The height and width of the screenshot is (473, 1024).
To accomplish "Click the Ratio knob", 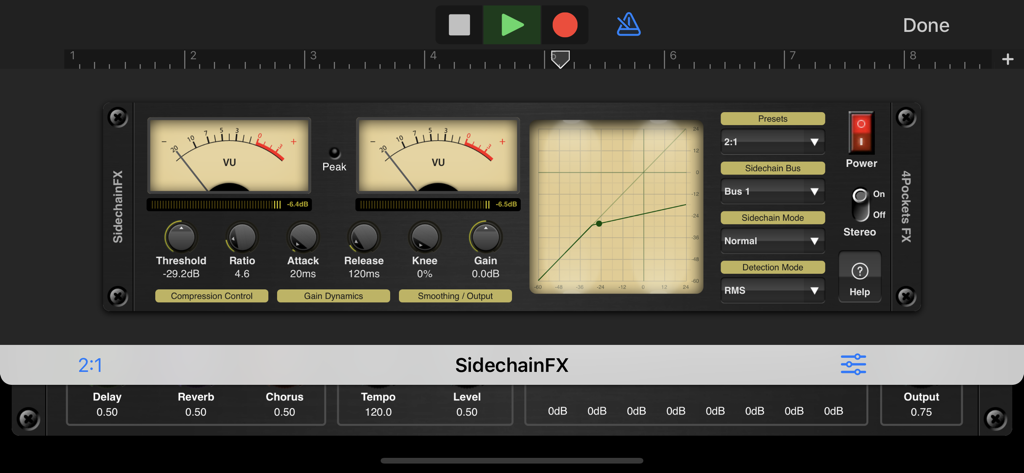I will [x=242, y=236].
